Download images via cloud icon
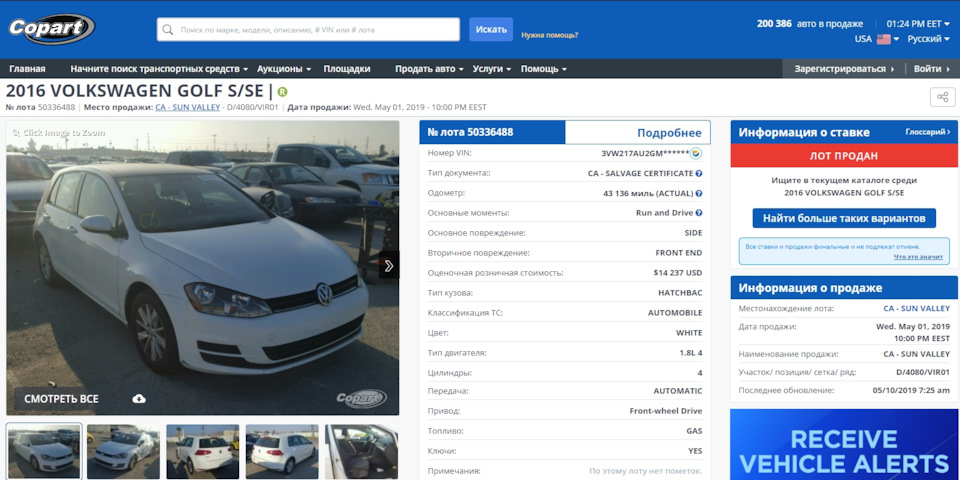This screenshot has height=480, width=960. [x=139, y=399]
